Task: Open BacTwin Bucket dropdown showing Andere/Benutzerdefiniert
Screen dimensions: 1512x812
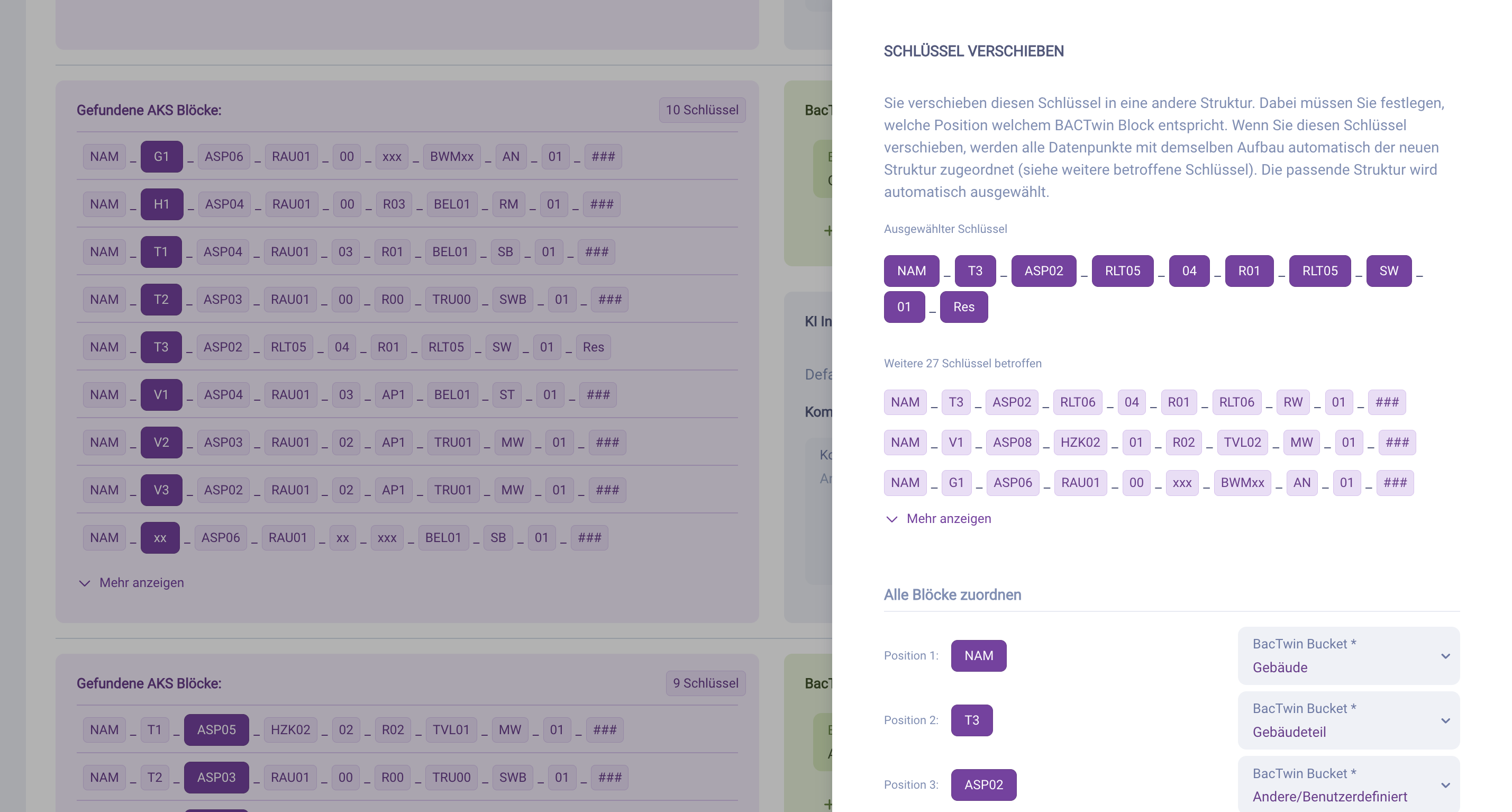Action: pyautogui.click(x=1348, y=785)
